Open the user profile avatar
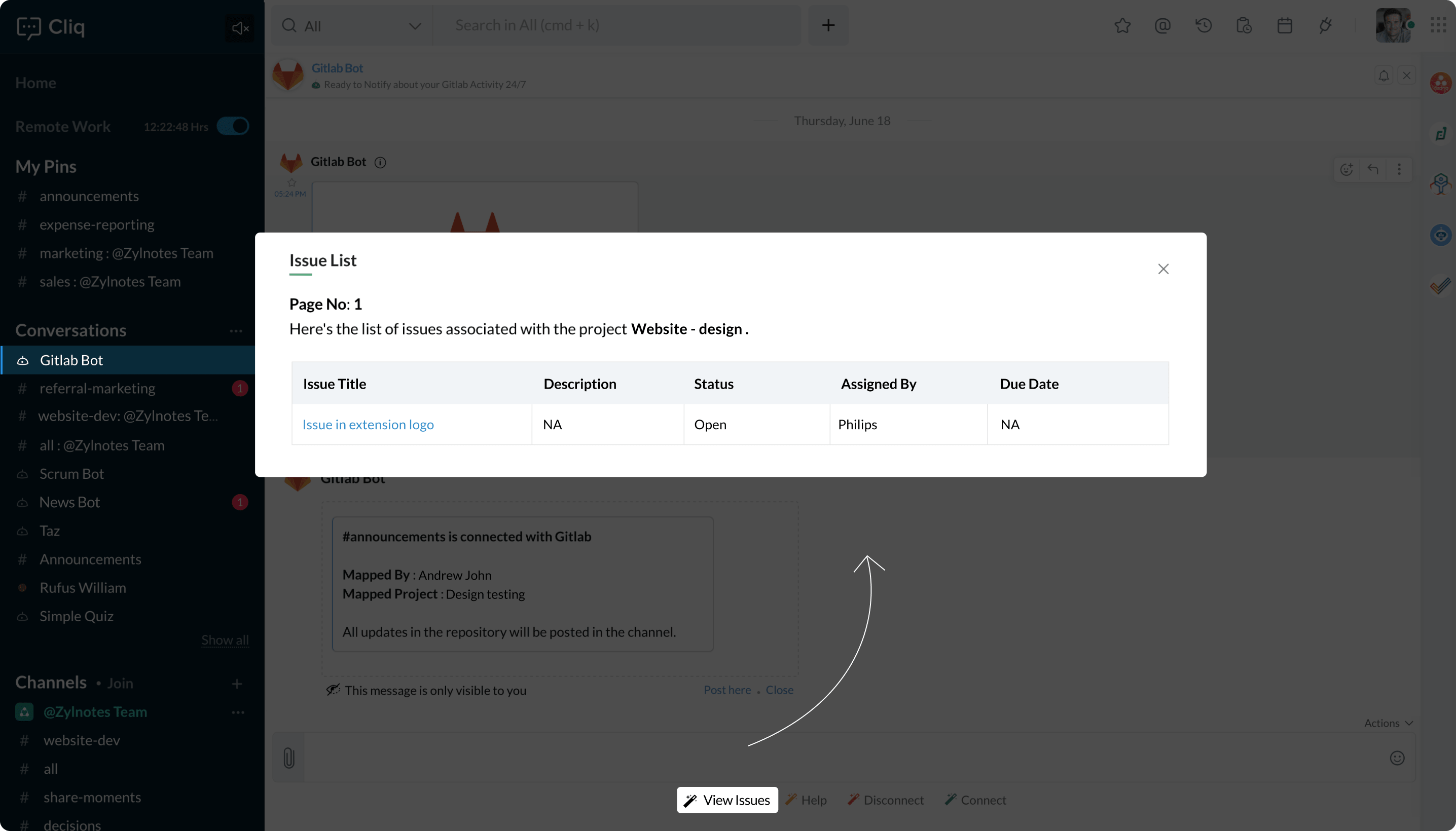 (1393, 25)
